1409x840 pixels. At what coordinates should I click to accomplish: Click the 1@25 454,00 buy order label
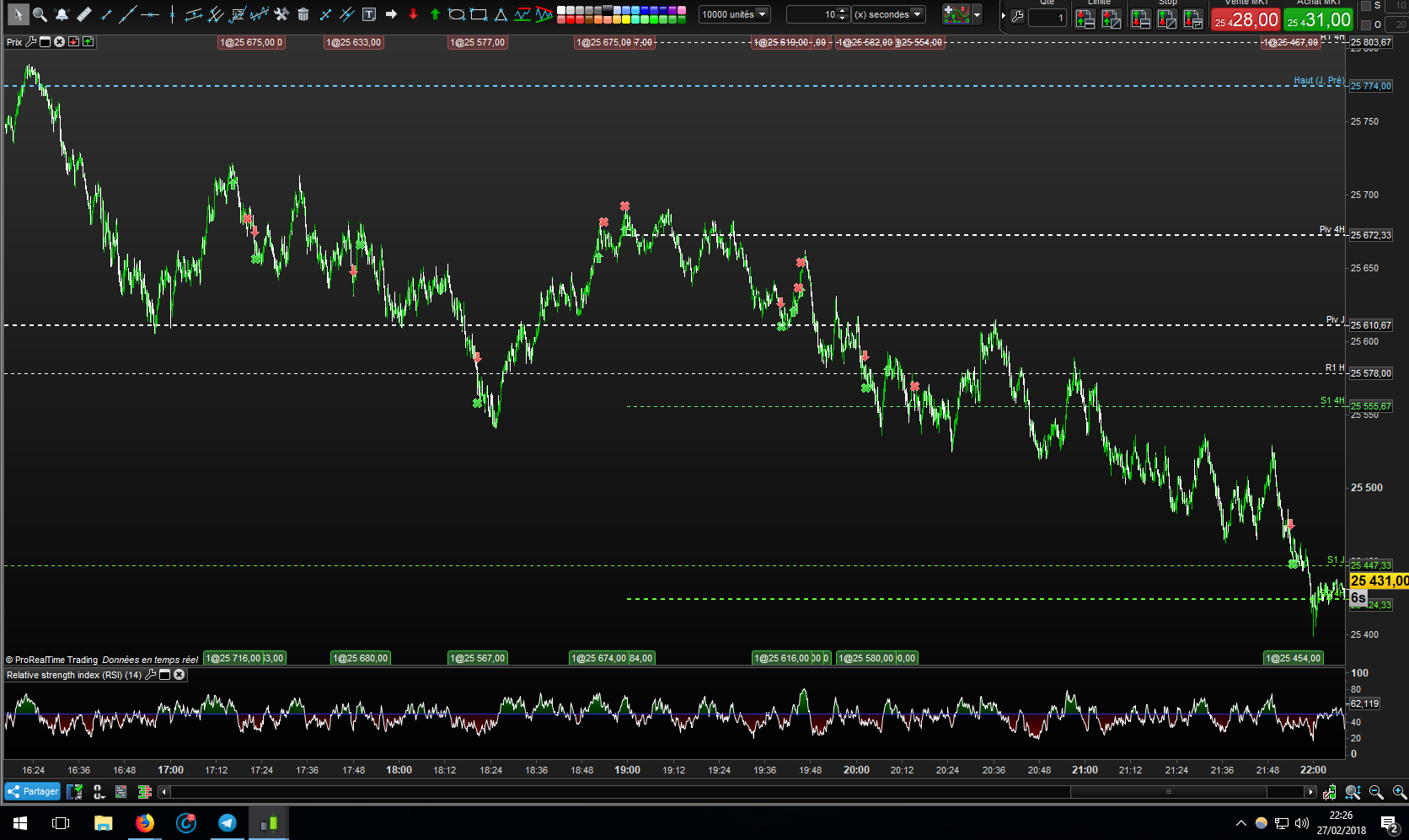coord(1294,658)
